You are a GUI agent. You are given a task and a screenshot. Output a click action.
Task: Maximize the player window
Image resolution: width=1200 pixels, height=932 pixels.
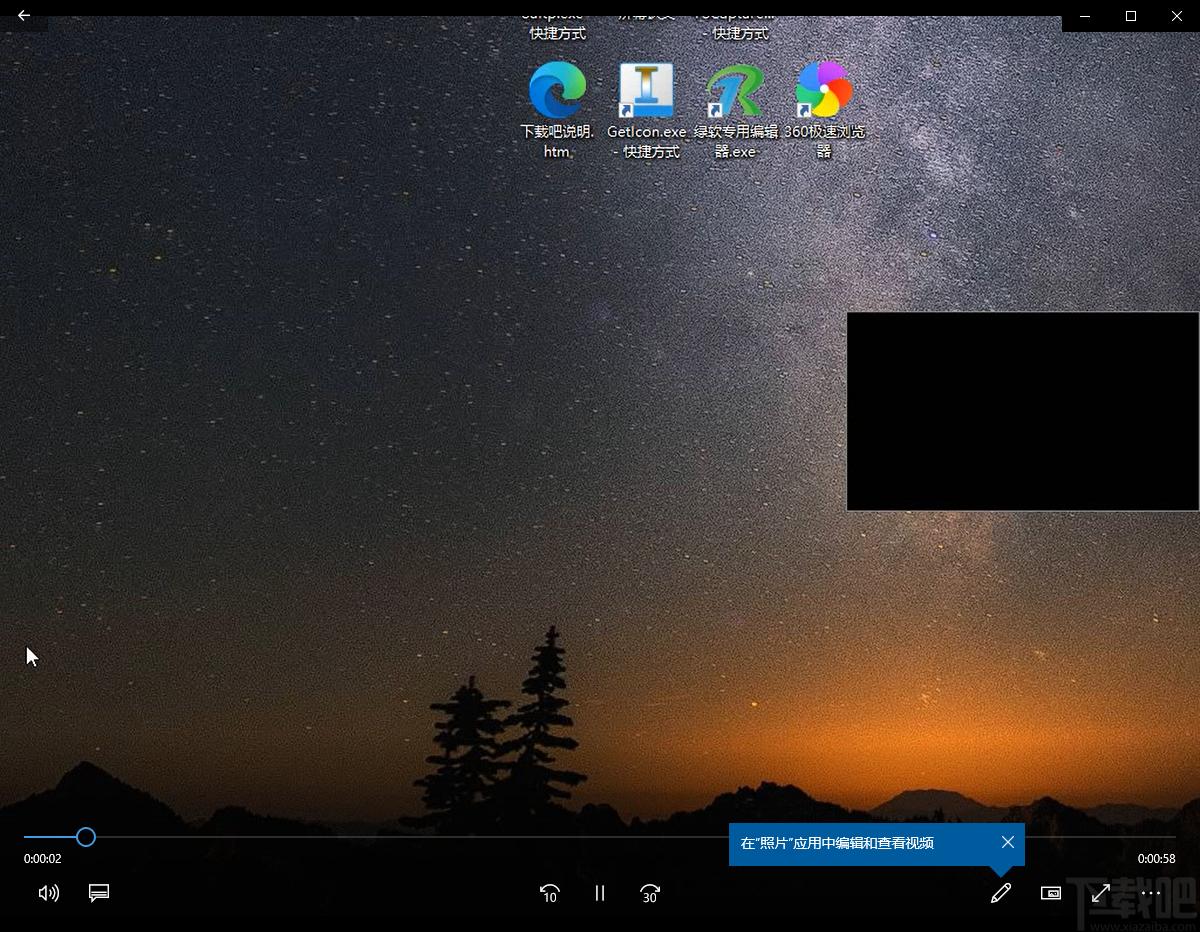pos(1131,16)
